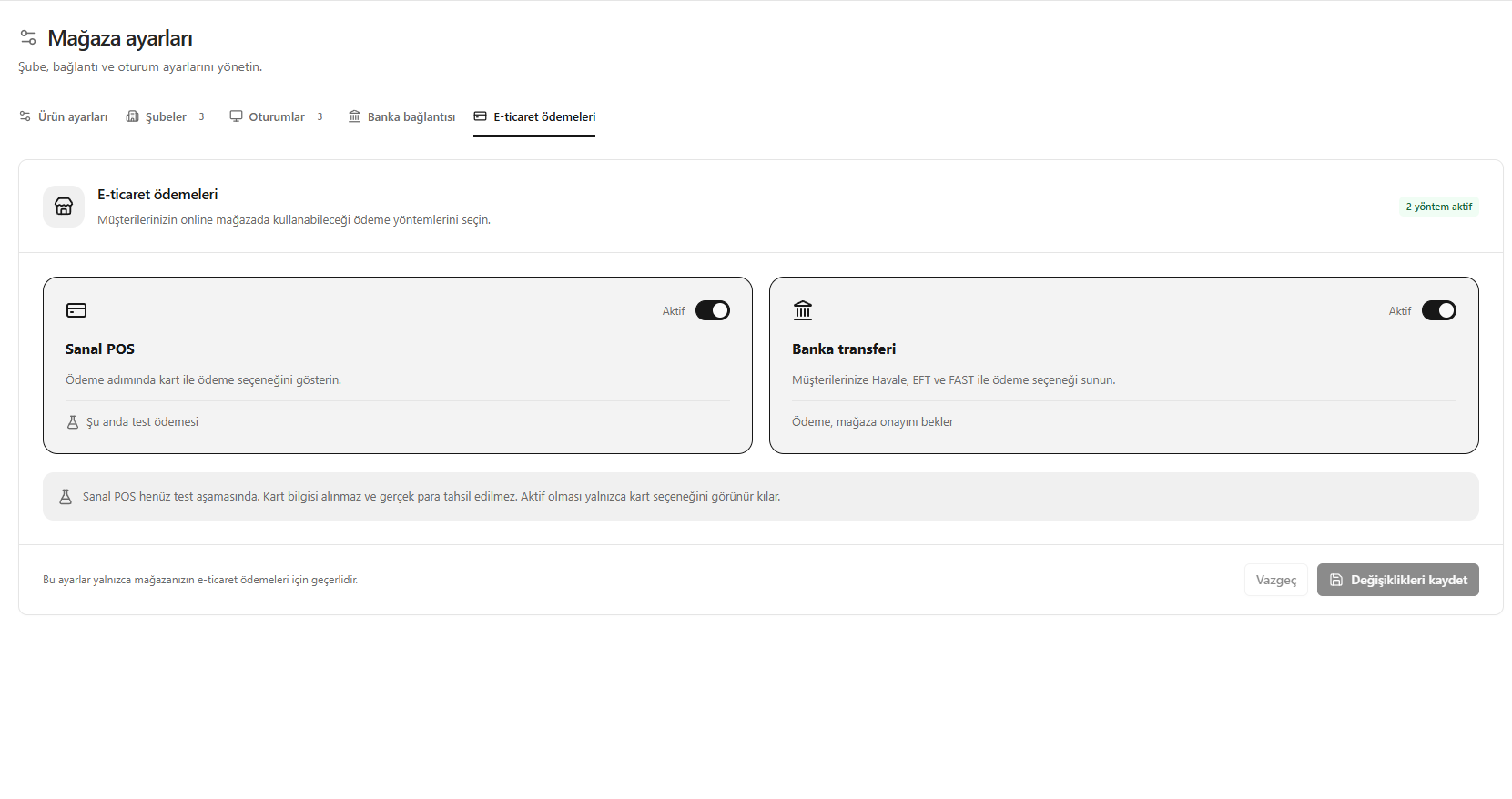This screenshot has height=799, width=1512.
Task: Click the building icon in Şubeler tab
Action: point(133,116)
